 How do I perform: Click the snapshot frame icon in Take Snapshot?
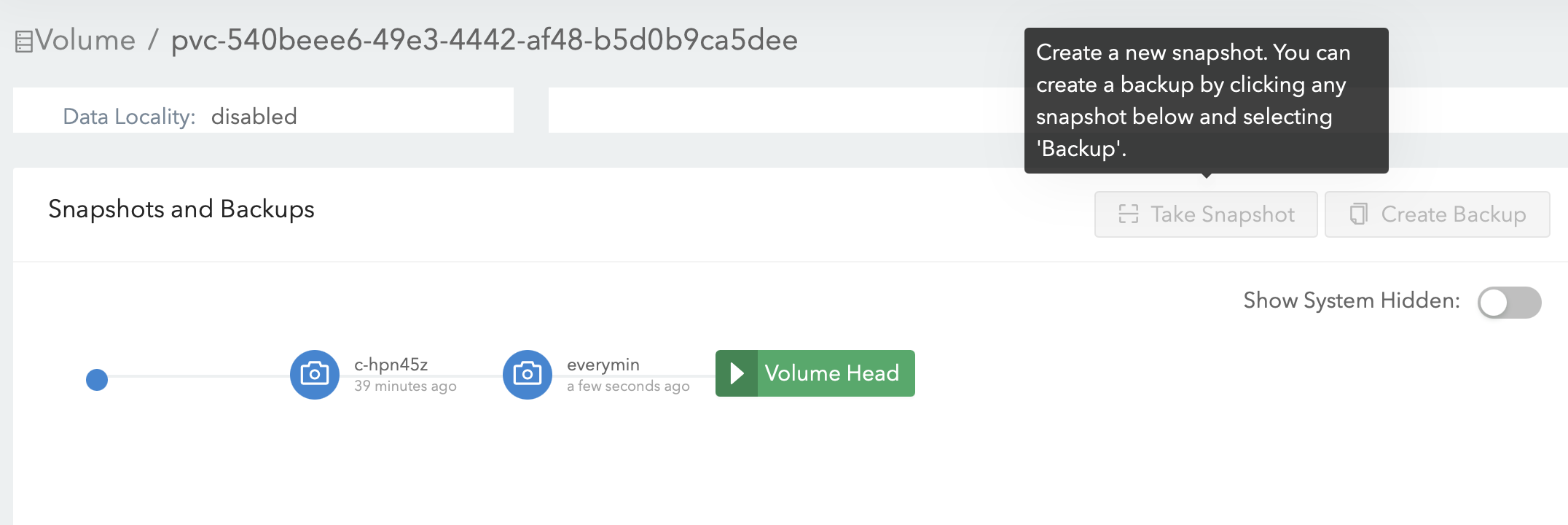(1128, 214)
